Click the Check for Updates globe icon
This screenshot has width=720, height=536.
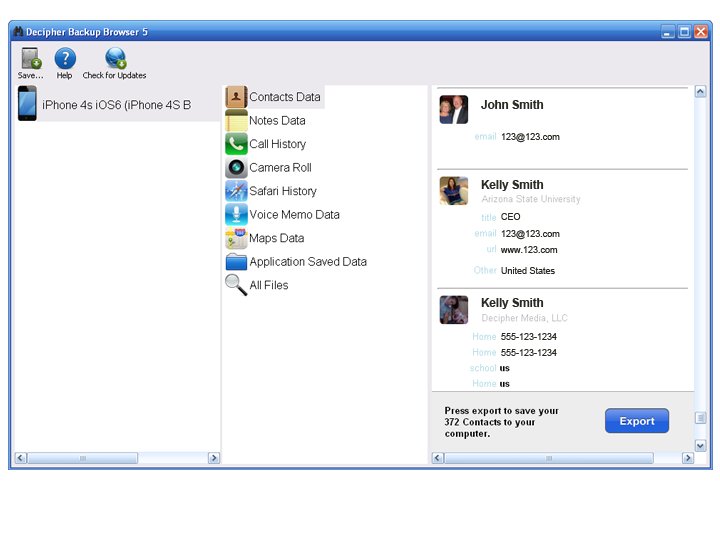(x=115, y=58)
